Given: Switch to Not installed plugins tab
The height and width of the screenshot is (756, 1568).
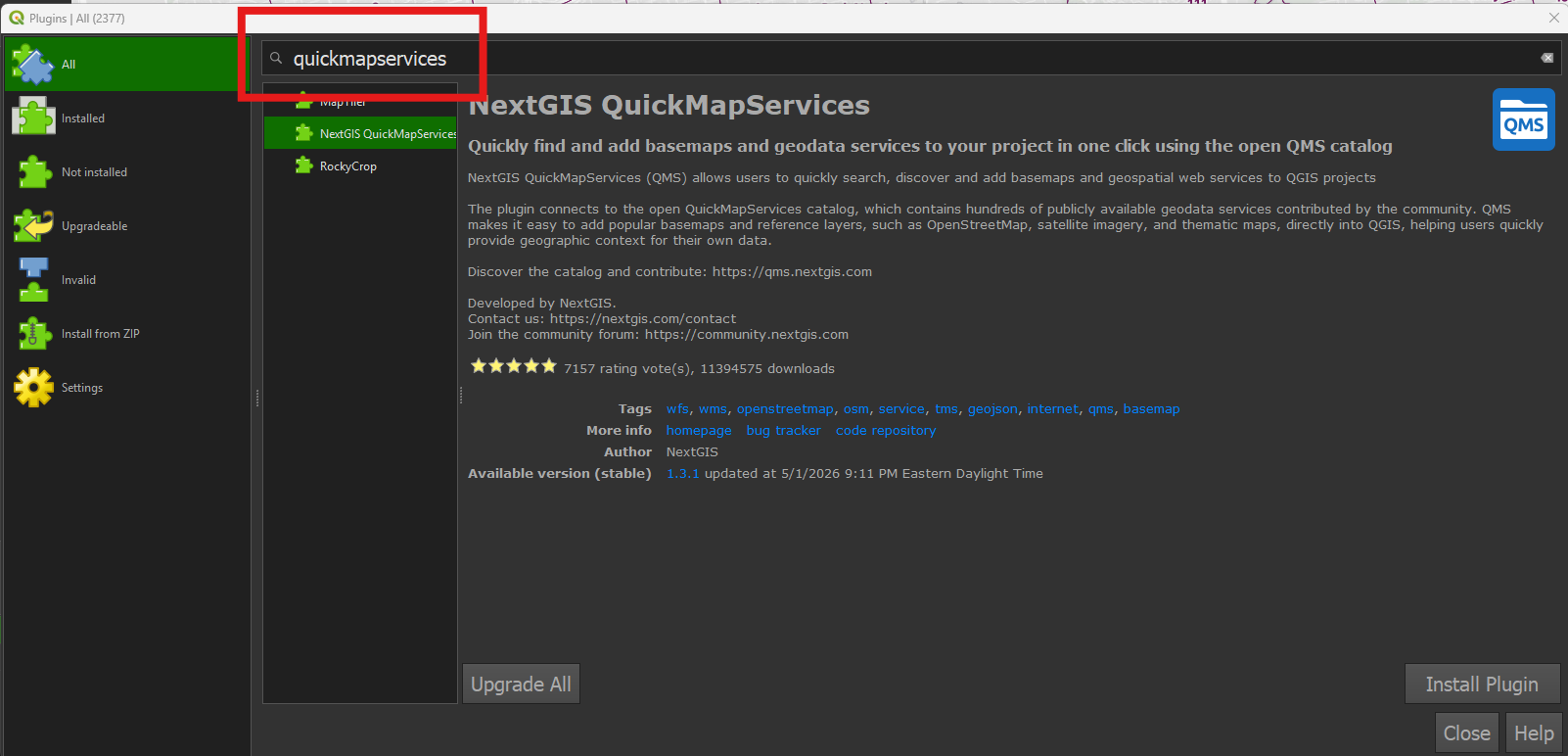Looking at the screenshot, I should click(x=127, y=172).
